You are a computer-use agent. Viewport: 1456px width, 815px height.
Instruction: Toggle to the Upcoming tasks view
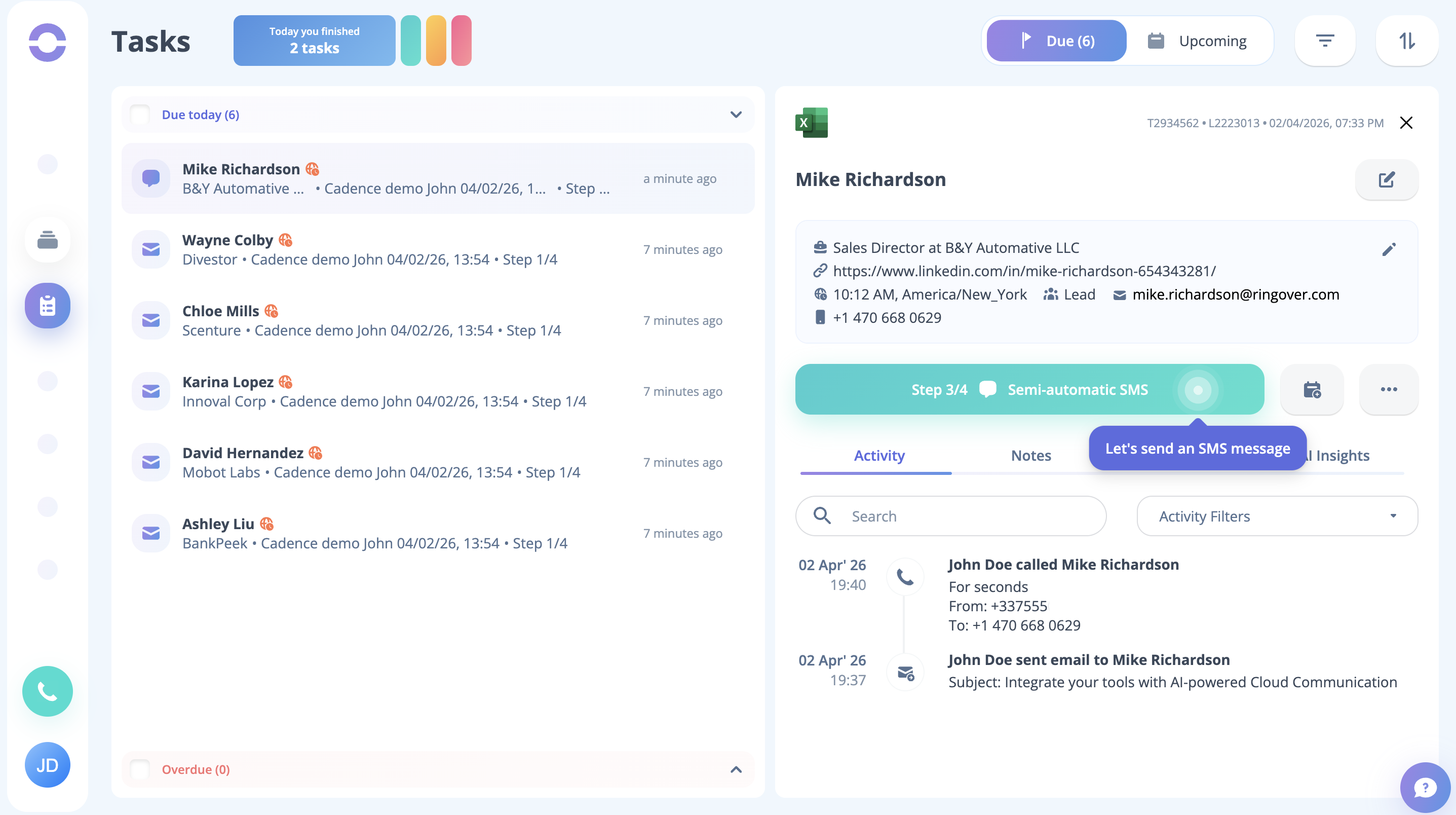1198,41
